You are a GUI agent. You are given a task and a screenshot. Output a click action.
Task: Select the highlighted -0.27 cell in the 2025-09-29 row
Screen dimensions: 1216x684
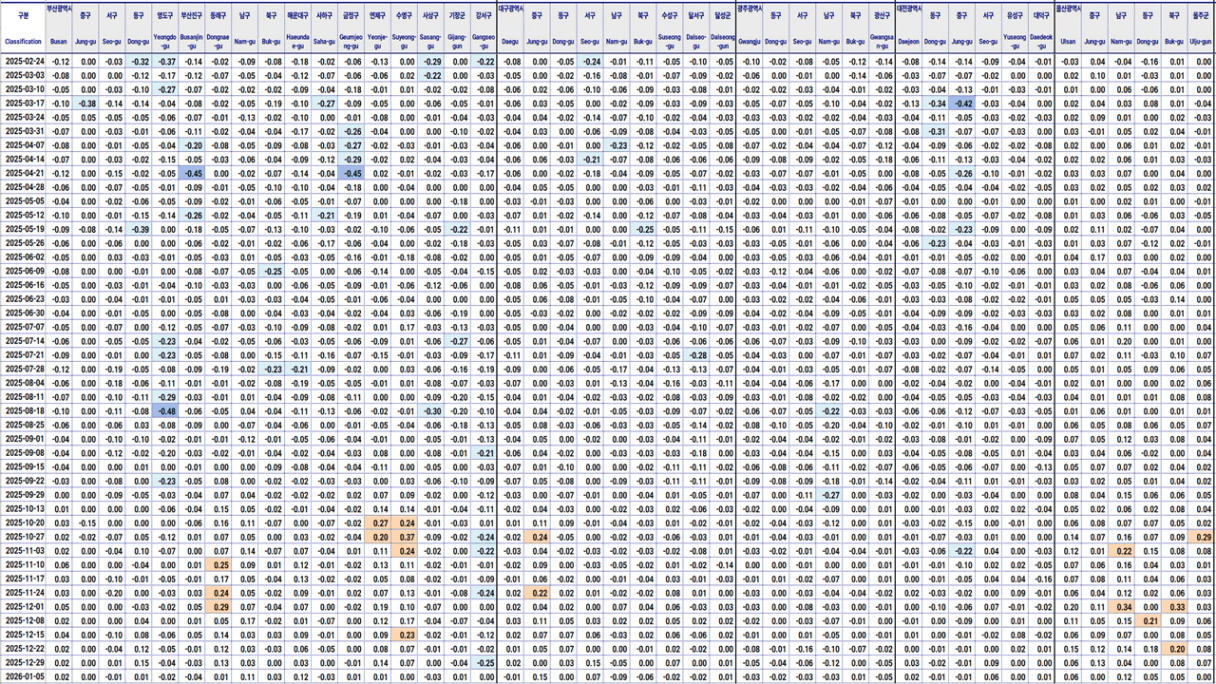point(829,494)
